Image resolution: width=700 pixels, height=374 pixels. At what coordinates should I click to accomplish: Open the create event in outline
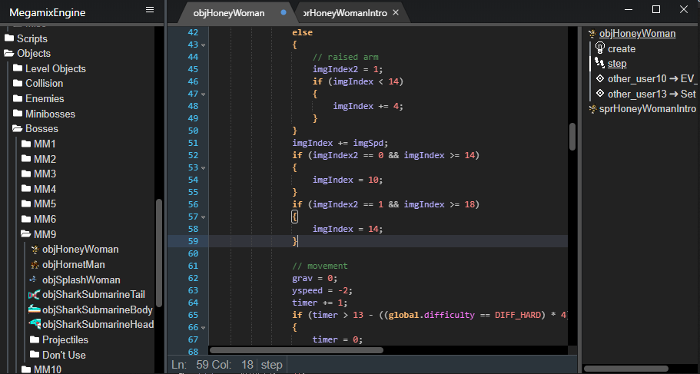(x=621, y=49)
